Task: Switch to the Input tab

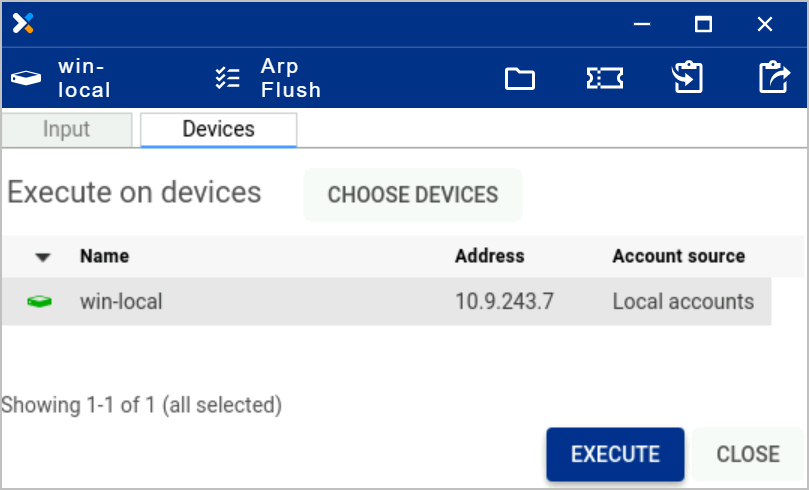Action: (67, 129)
